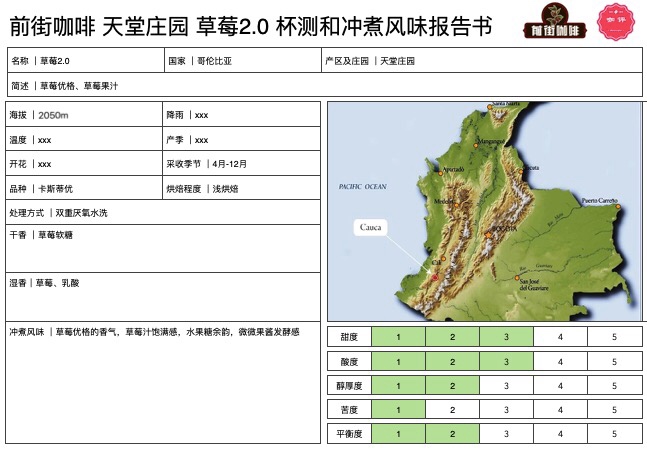Select the Bogotá star marker on map

(489, 234)
